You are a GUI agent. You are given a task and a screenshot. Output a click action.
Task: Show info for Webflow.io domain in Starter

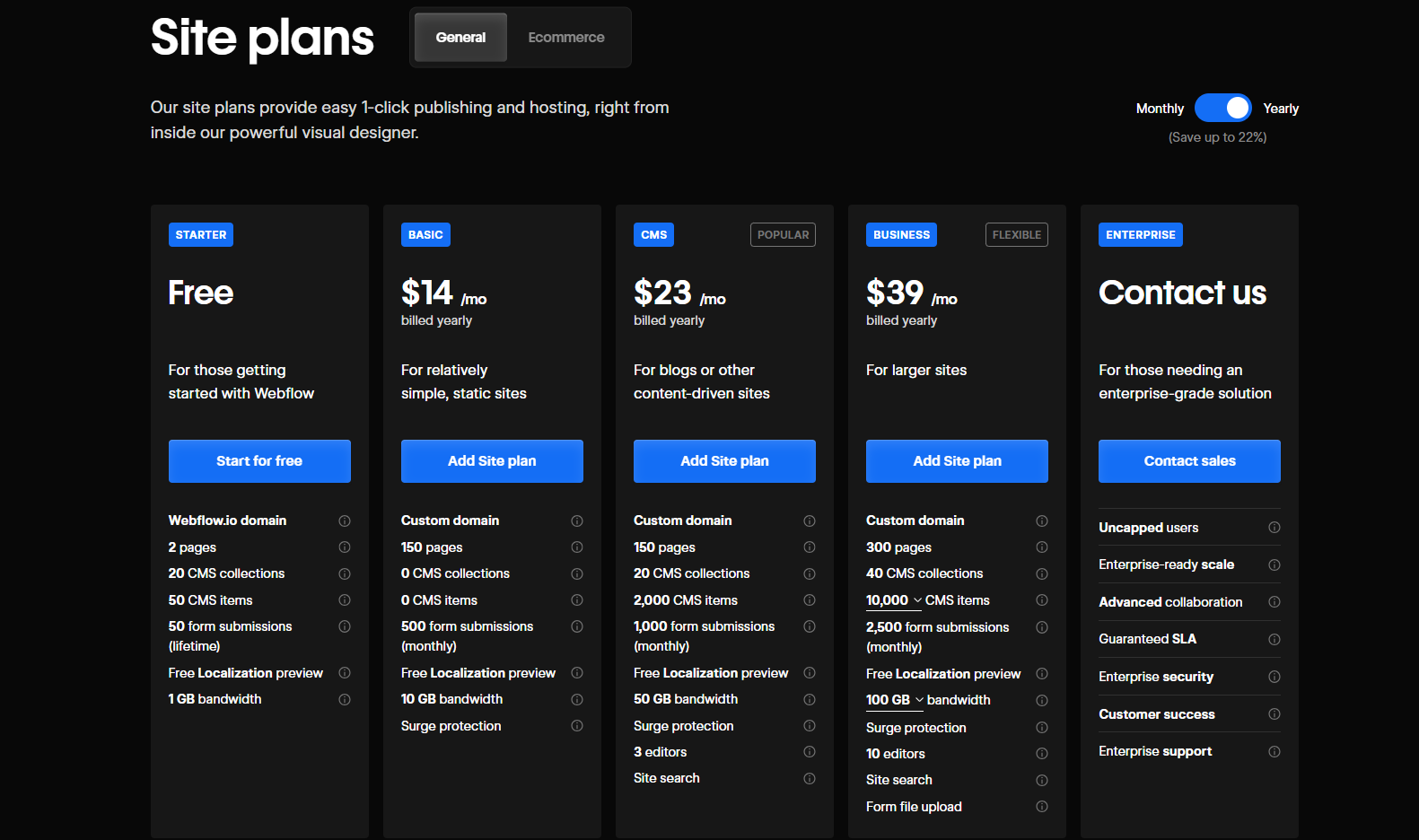pyautogui.click(x=345, y=521)
